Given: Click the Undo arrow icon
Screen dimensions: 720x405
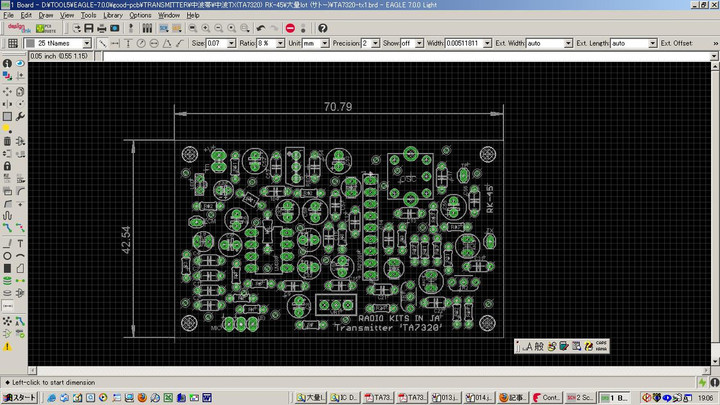Looking at the screenshot, I should (260, 28).
